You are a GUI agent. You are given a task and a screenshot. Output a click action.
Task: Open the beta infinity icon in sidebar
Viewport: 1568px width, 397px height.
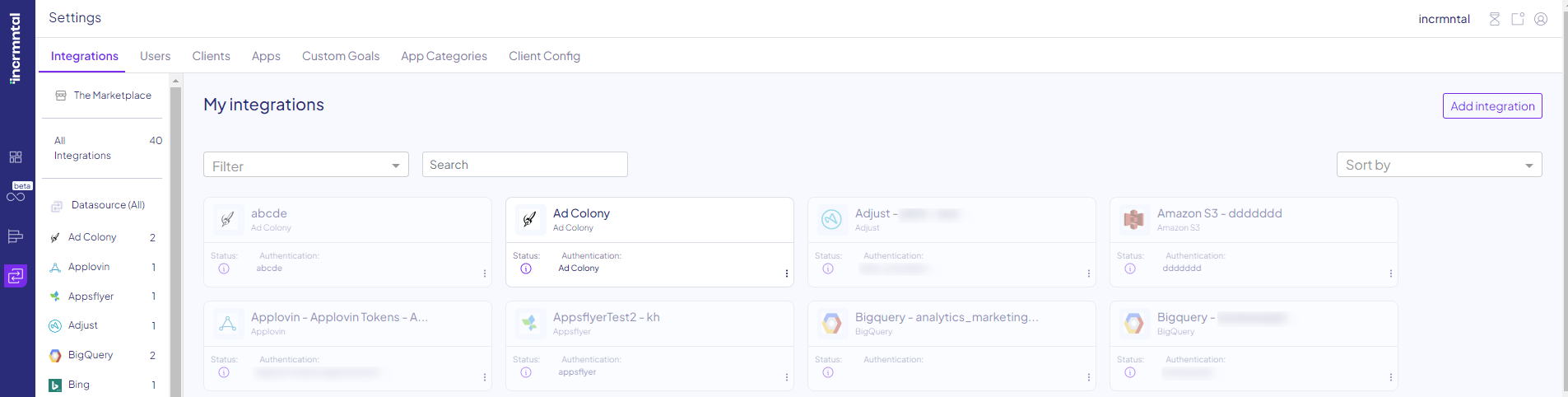click(x=16, y=195)
